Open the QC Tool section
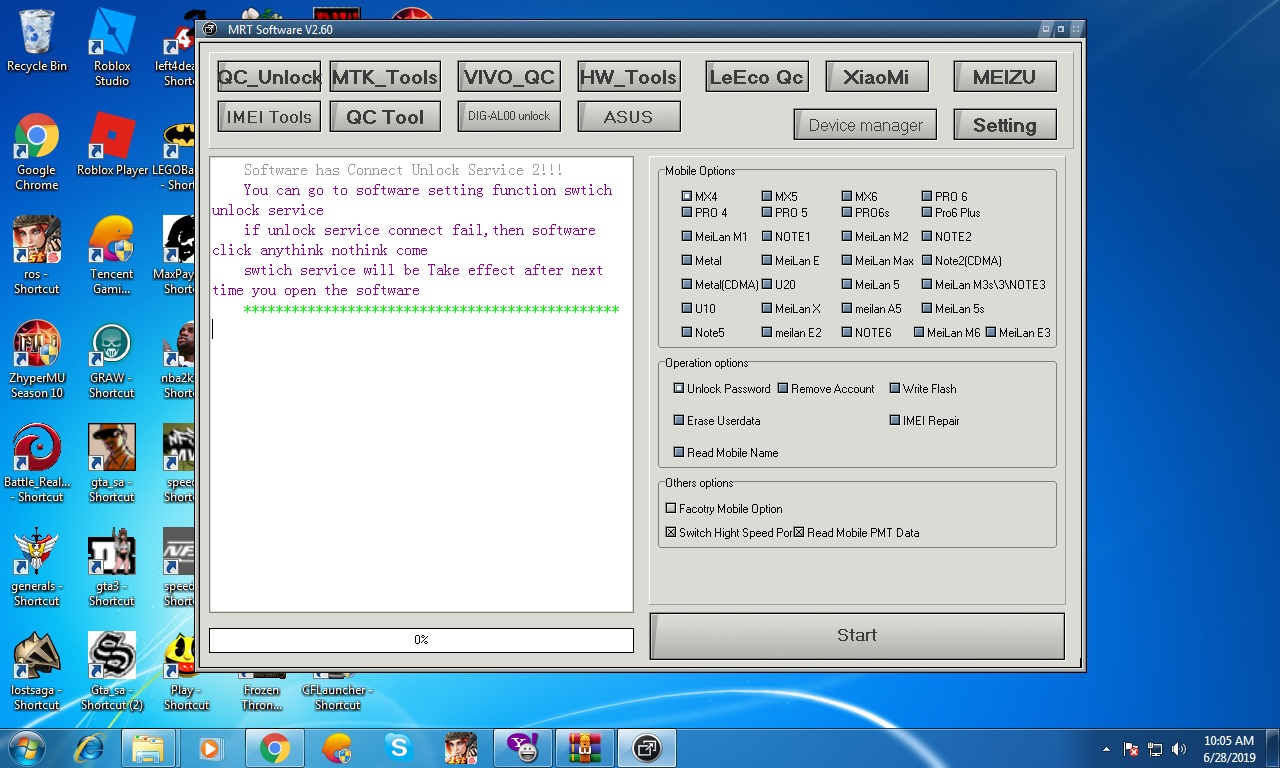Viewport: 1280px width, 768px height. (x=385, y=117)
